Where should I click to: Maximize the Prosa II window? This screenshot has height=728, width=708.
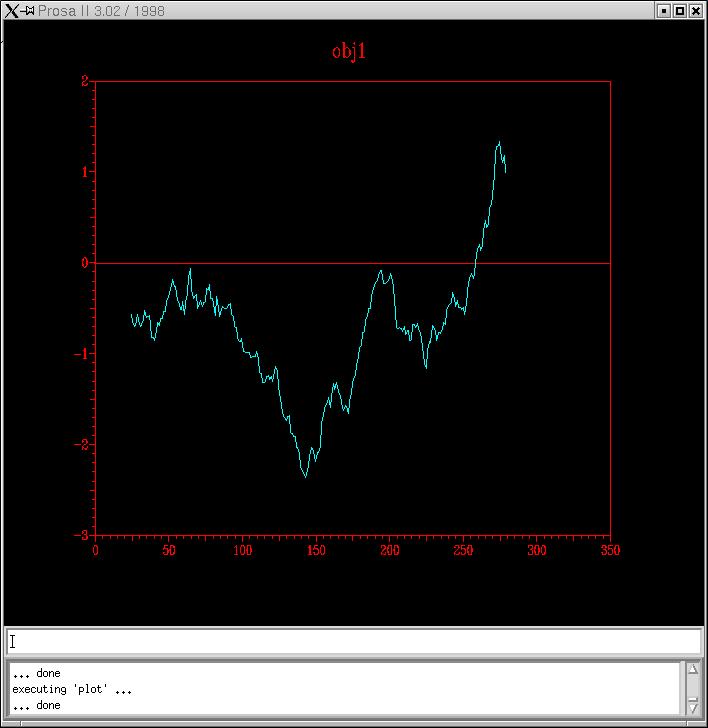coord(680,11)
